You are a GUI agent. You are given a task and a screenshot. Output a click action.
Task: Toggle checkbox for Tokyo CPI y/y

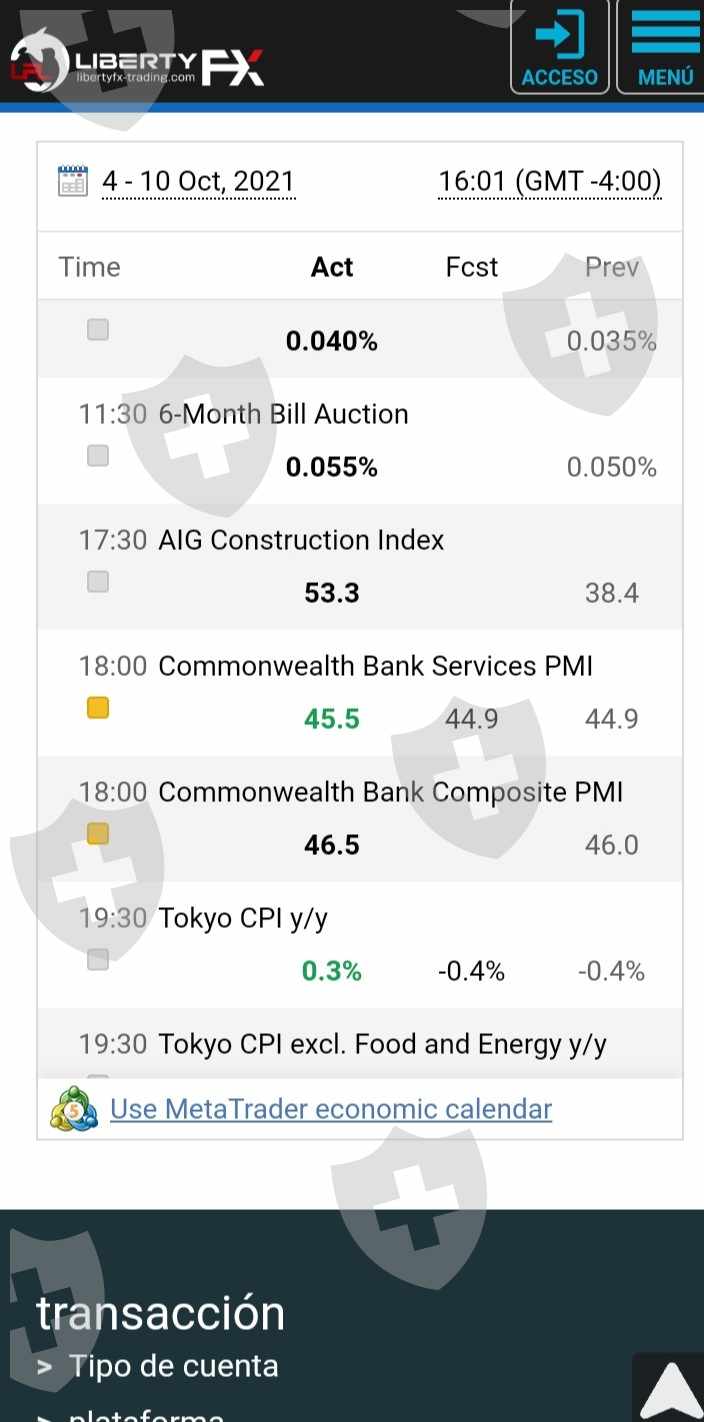(98, 960)
